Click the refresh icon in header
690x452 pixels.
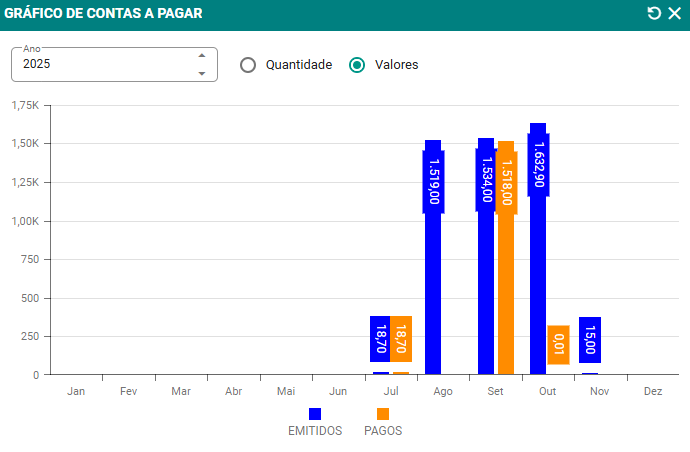click(x=654, y=13)
